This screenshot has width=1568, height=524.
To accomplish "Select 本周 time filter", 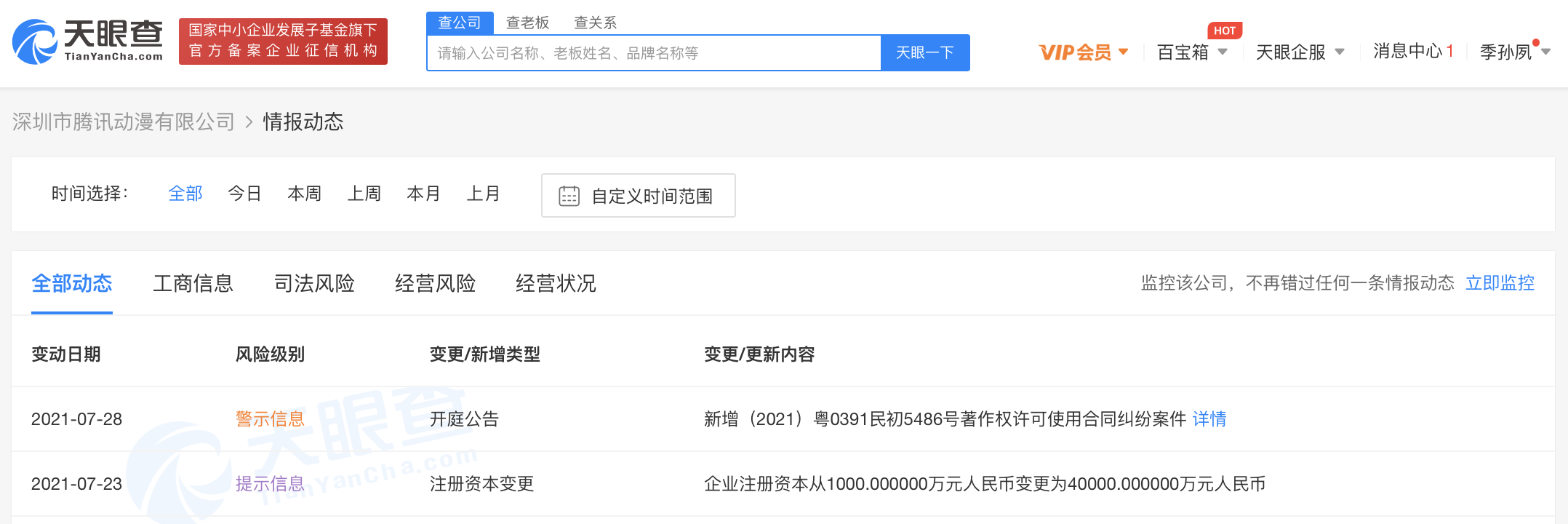I will point(304,194).
